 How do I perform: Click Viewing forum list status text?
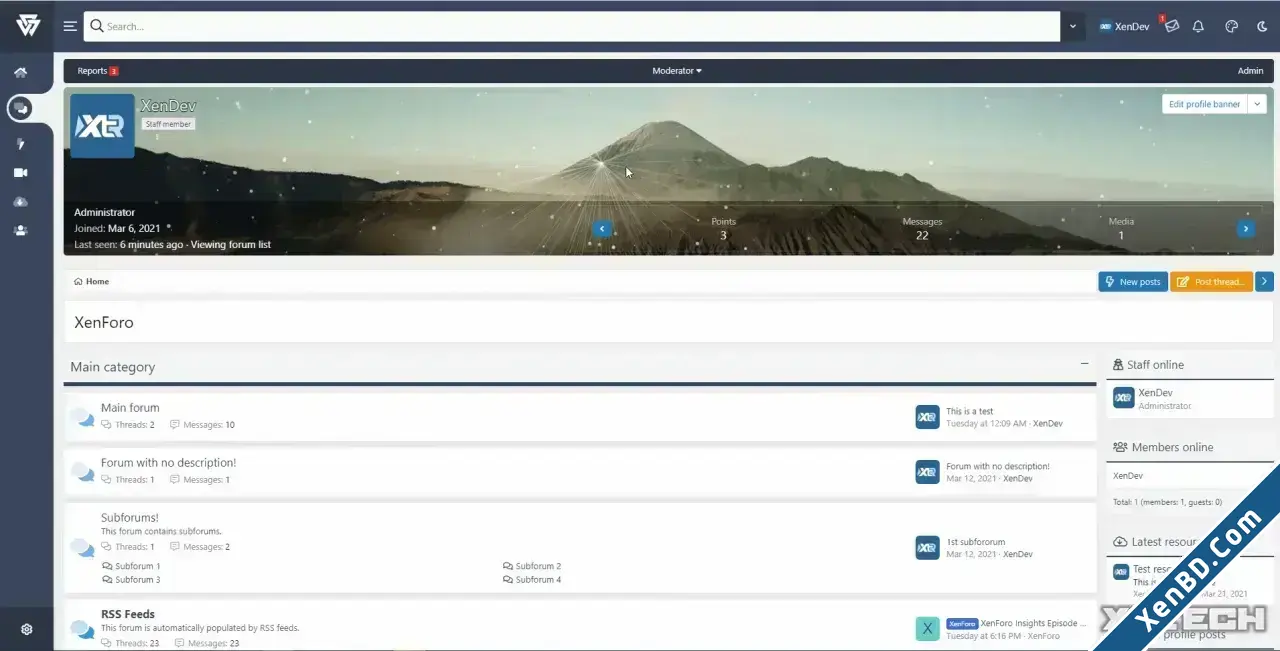(231, 245)
